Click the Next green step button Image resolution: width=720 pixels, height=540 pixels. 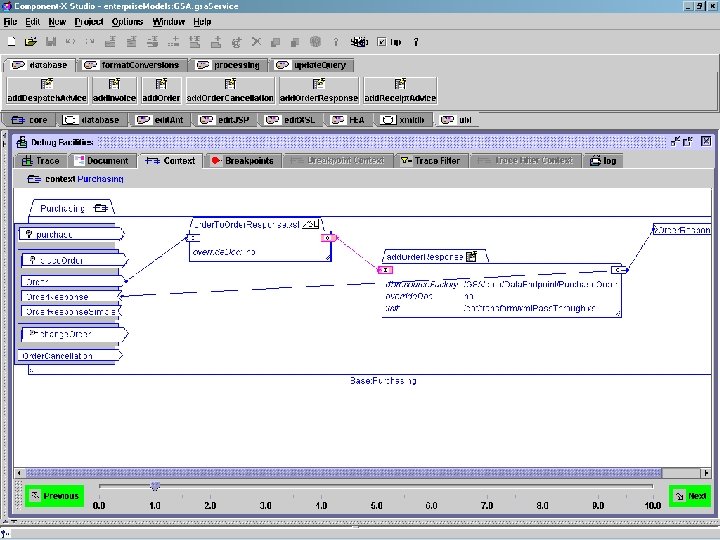pos(690,496)
